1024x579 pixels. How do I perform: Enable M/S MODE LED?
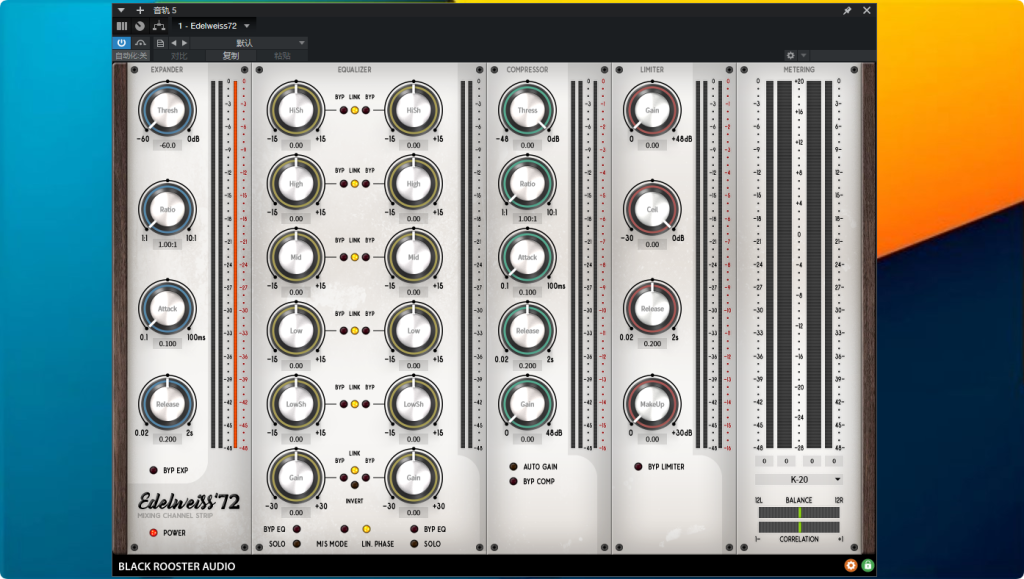click(344, 529)
